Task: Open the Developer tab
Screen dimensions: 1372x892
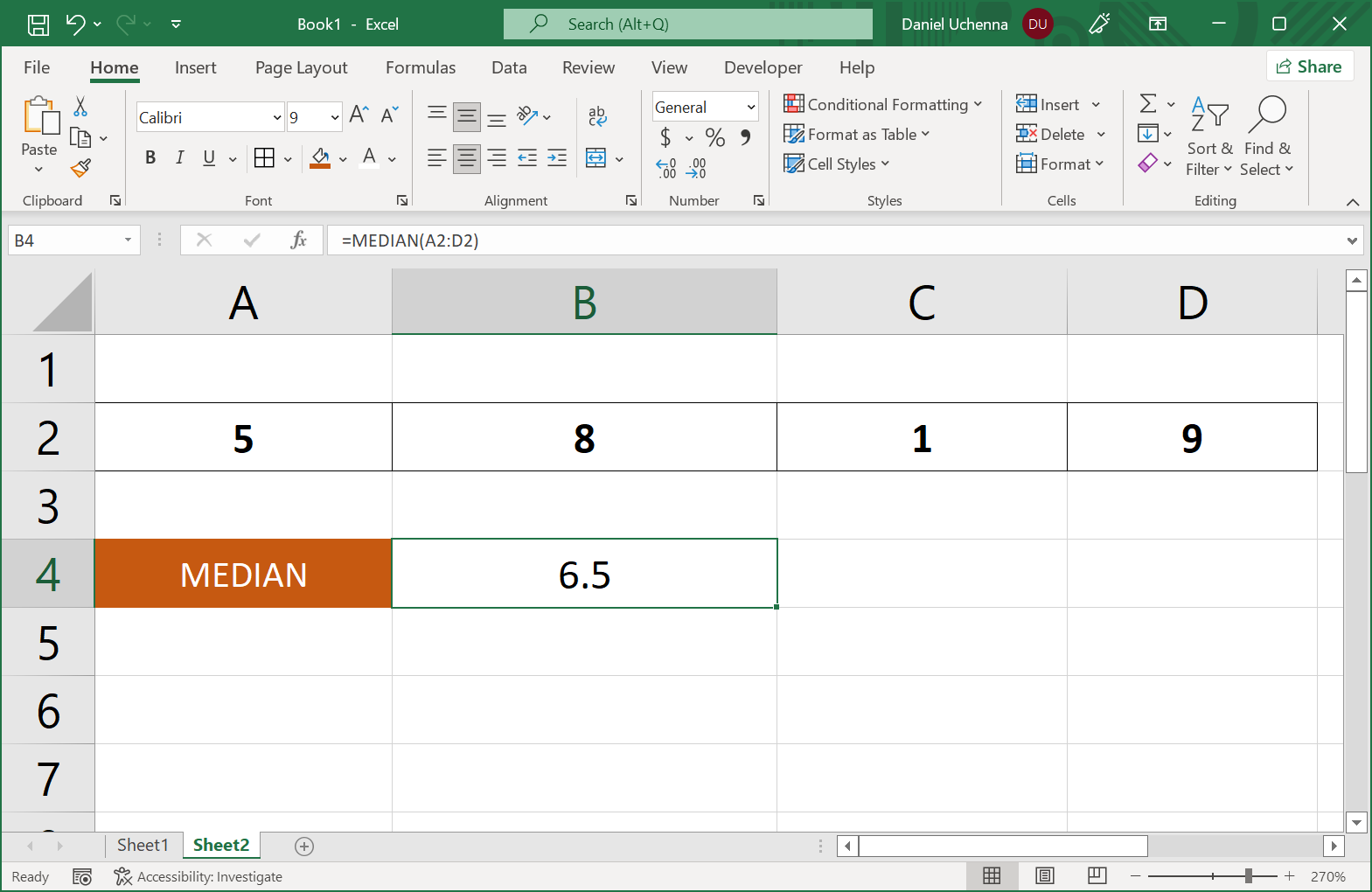Action: tap(763, 67)
